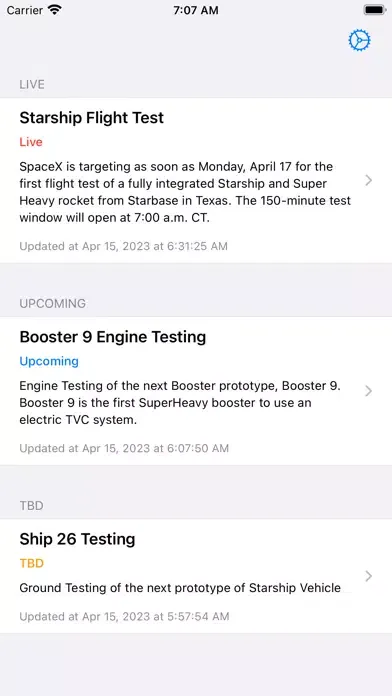Screen dimensions: 392x696
Task: Open the Ship 26 Testing title
Action: pos(77,539)
